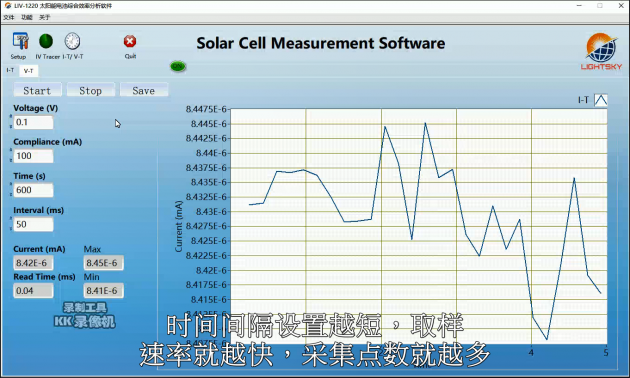The height and width of the screenshot is (378, 630).
Task: Toggle the green ON indicator
Action: click(x=178, y=66)
